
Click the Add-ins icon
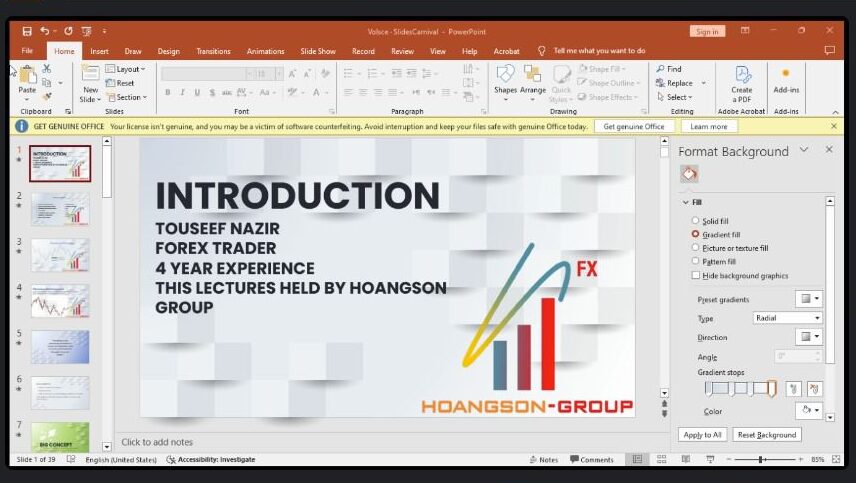click(786, 75)
